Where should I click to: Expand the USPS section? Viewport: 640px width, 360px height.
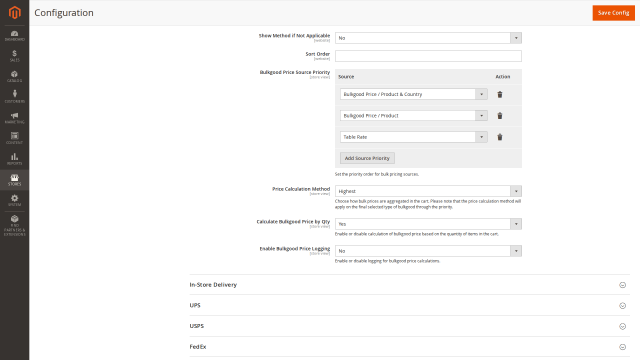pos(409,326)
